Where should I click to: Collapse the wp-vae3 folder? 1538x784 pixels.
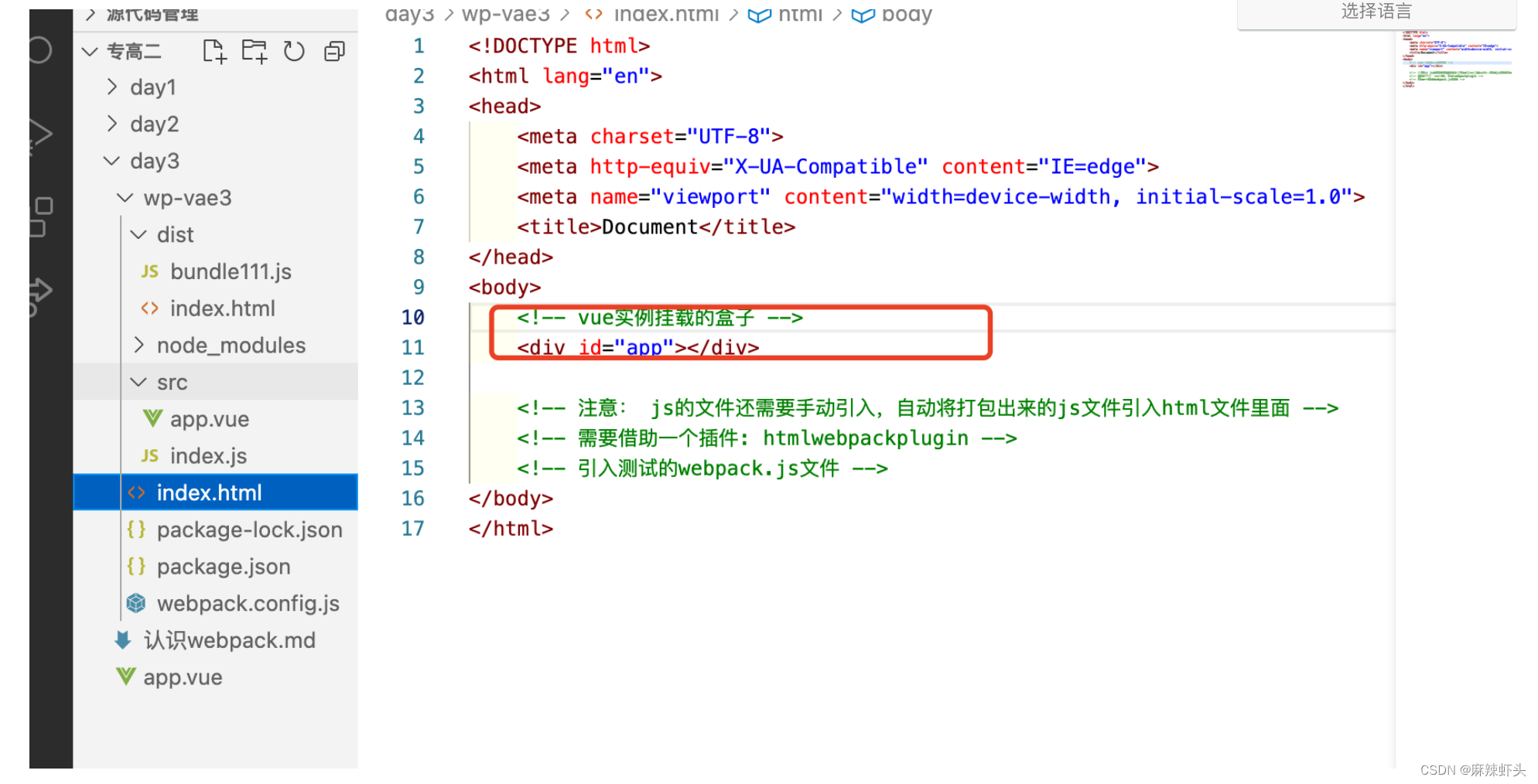coord(125,198)
